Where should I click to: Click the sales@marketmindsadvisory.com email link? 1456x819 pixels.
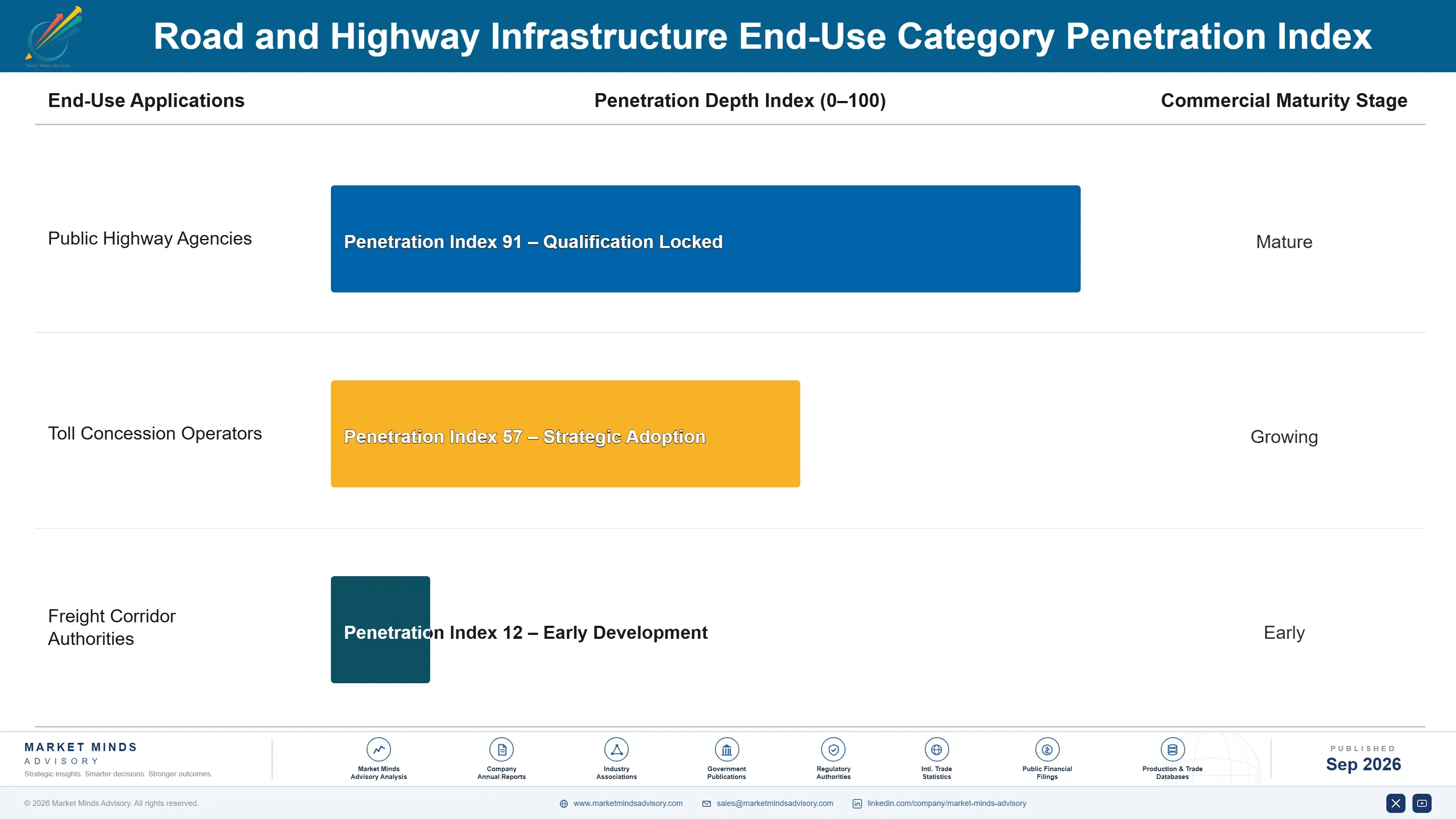775,803
